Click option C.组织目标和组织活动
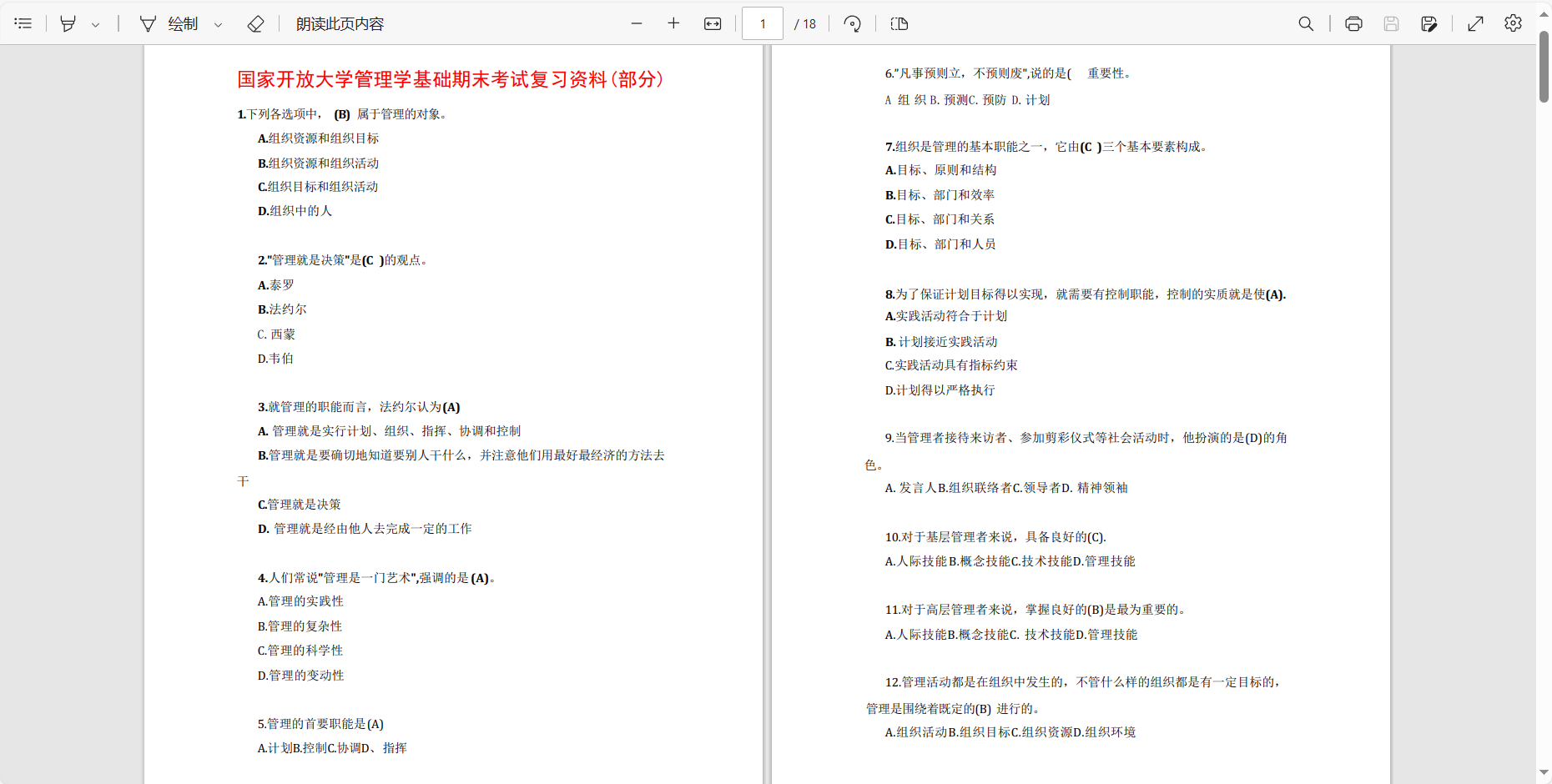1552x784 pixels. pos(318,187)
